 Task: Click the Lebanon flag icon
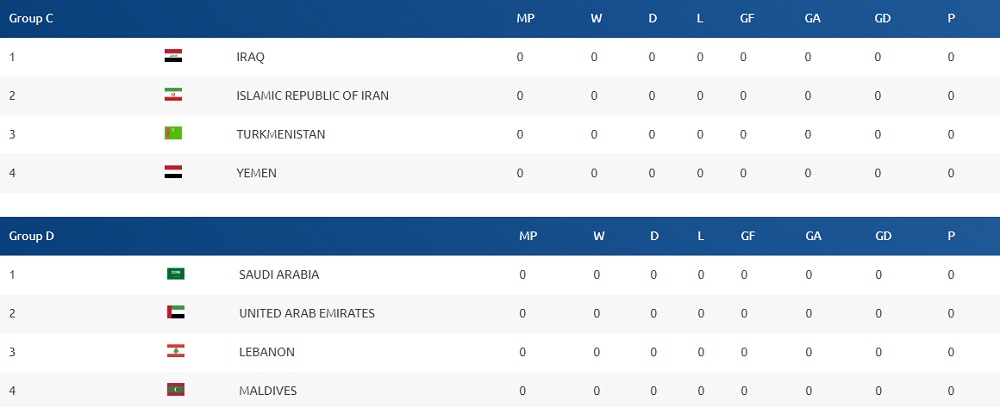pyautogui.click(x=175, y=351)
